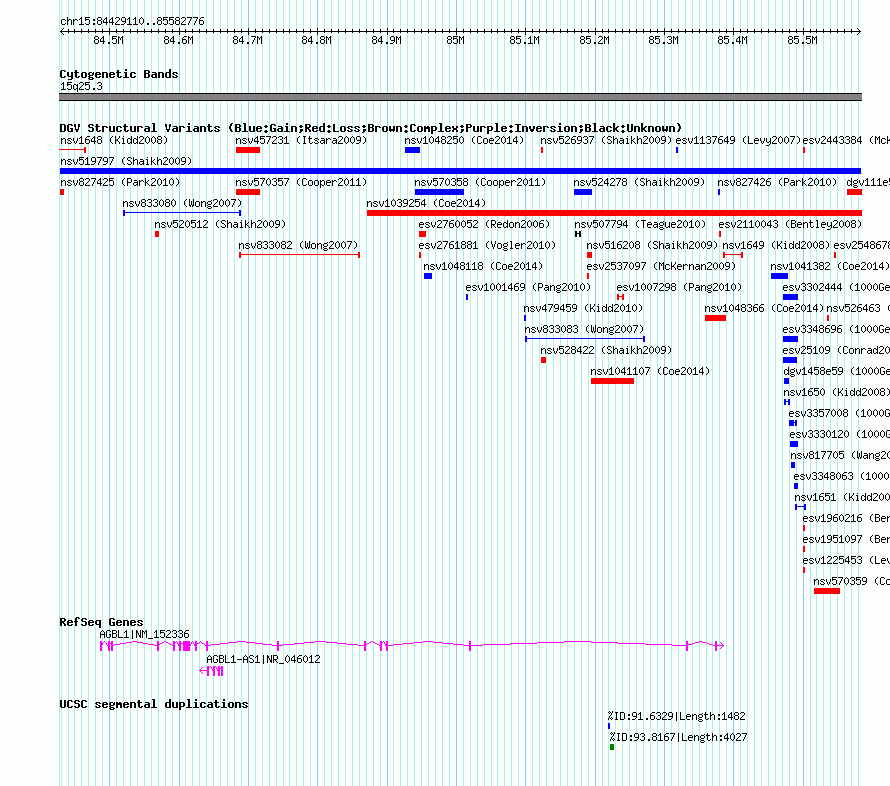Open the esv1960216 variant label

[x=846, y=518]
